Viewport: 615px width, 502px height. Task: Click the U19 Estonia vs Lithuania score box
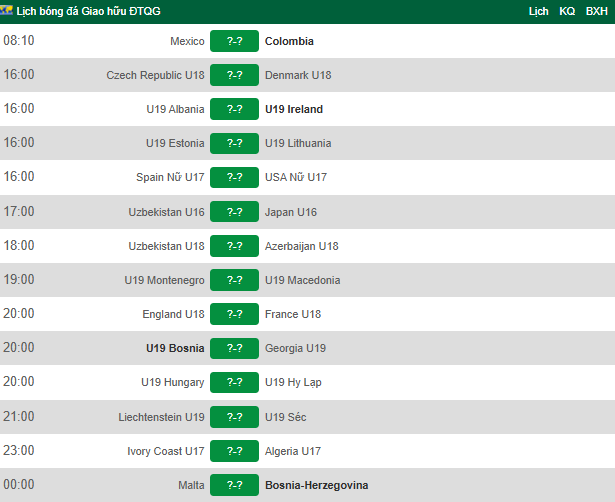point(235,143)
